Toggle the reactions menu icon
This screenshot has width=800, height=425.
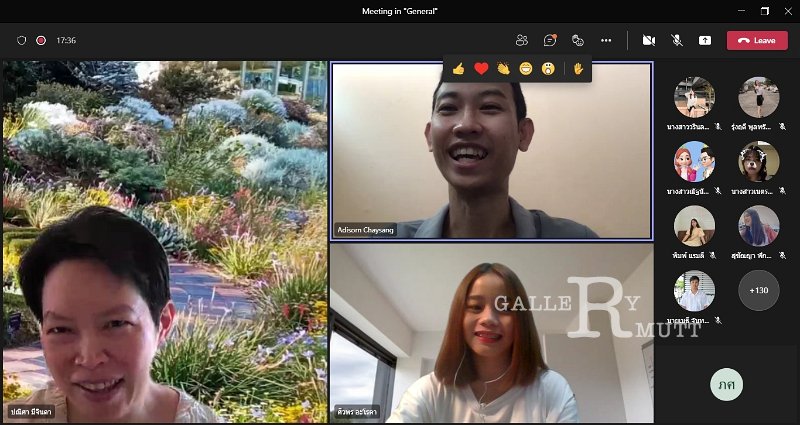click(578, 40)
